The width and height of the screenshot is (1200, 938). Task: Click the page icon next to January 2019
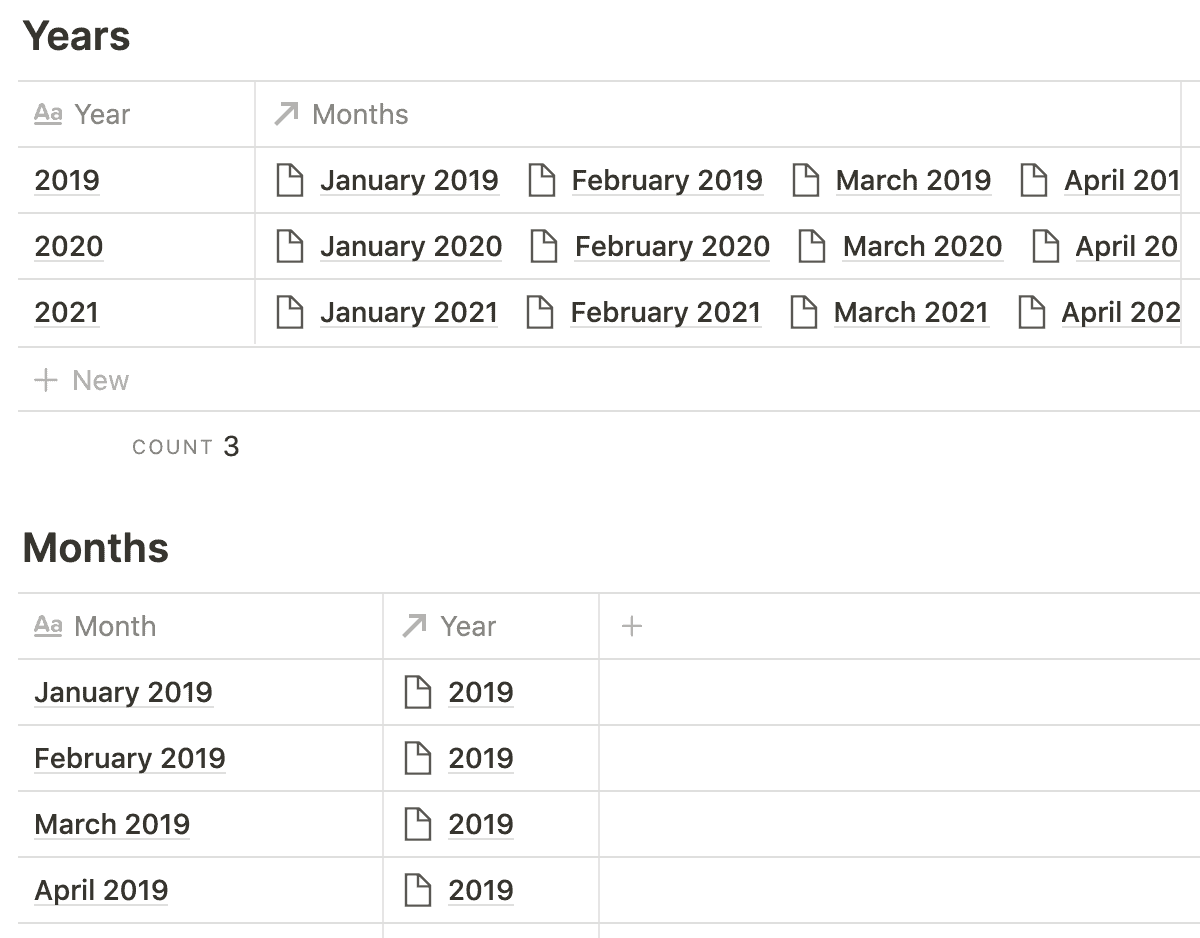(x=291, y=180)
